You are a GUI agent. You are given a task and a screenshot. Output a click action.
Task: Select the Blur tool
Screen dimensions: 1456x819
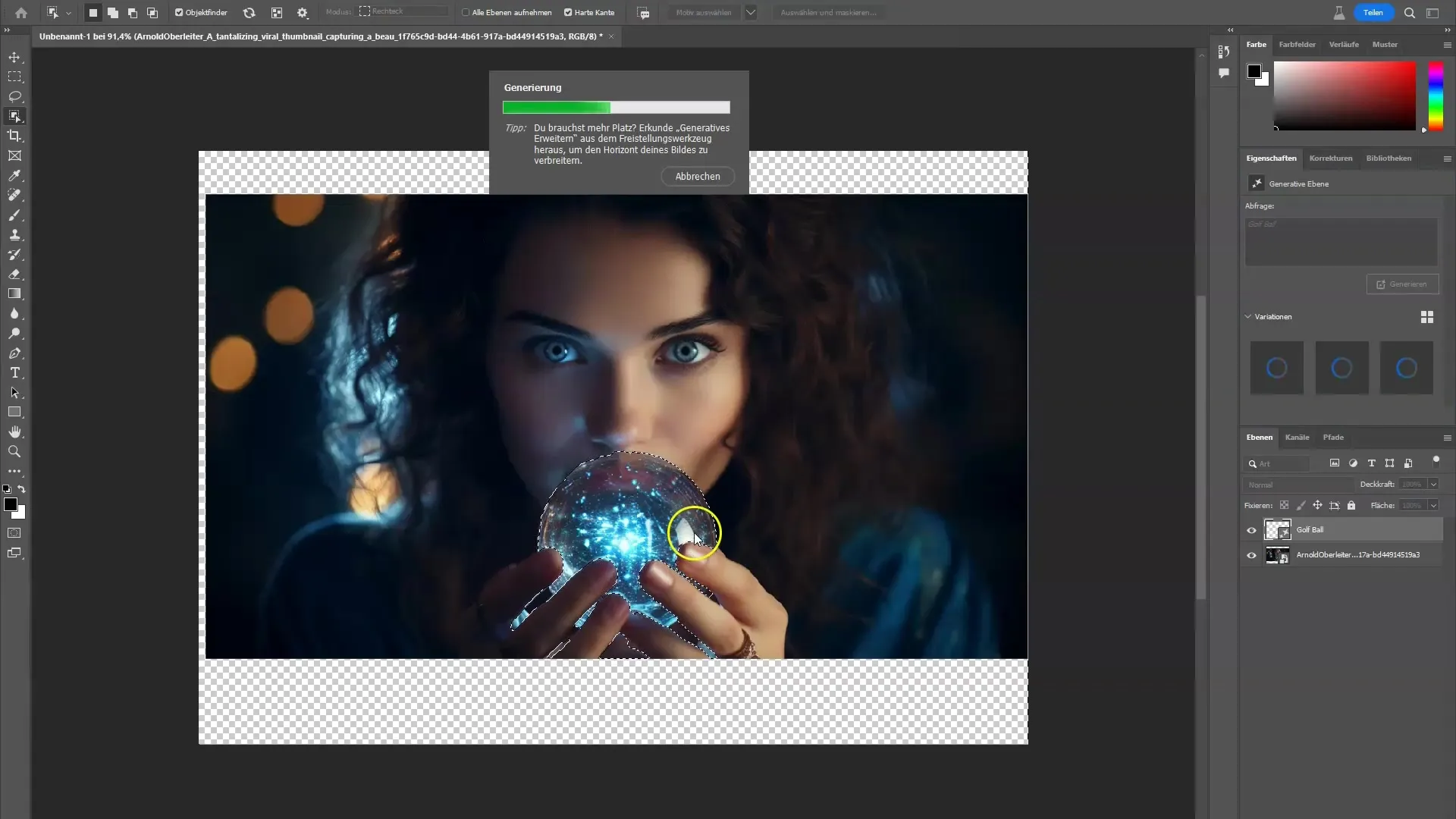[14, 314]
